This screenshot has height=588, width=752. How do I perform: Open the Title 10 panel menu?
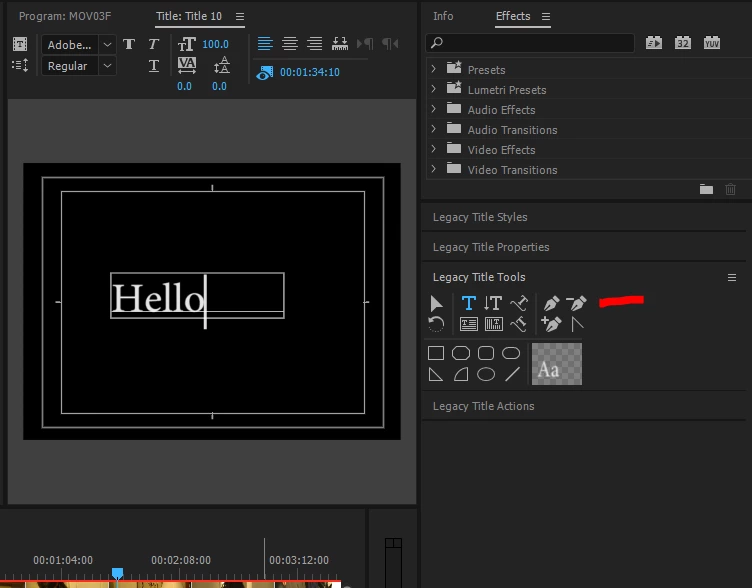[x=240, y=17]
